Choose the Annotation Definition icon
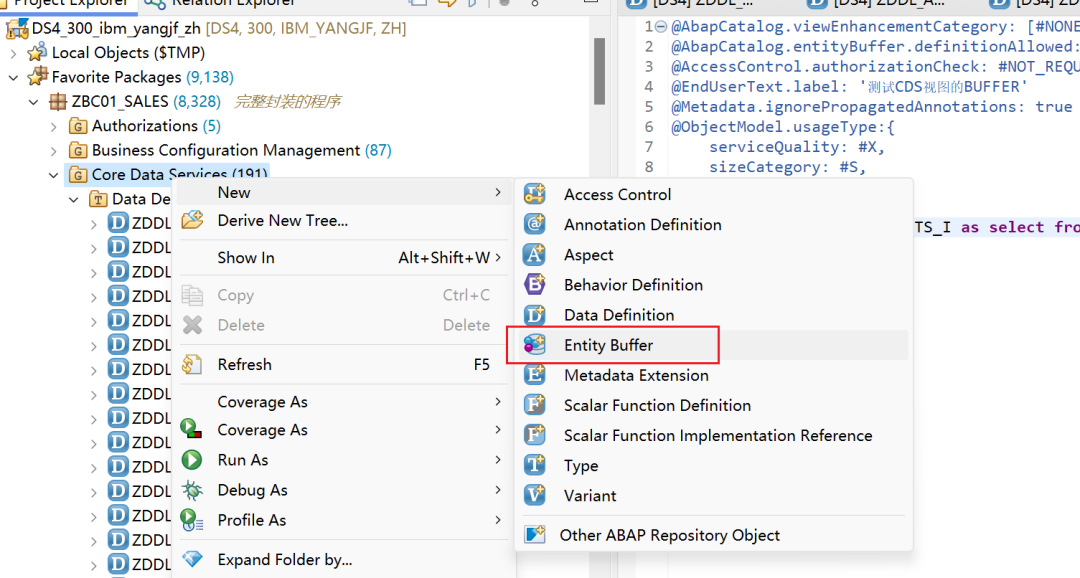 coord(534,225)
